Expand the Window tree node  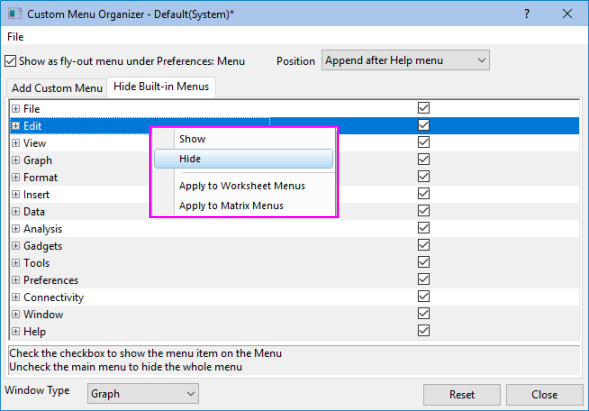point(15,314)
